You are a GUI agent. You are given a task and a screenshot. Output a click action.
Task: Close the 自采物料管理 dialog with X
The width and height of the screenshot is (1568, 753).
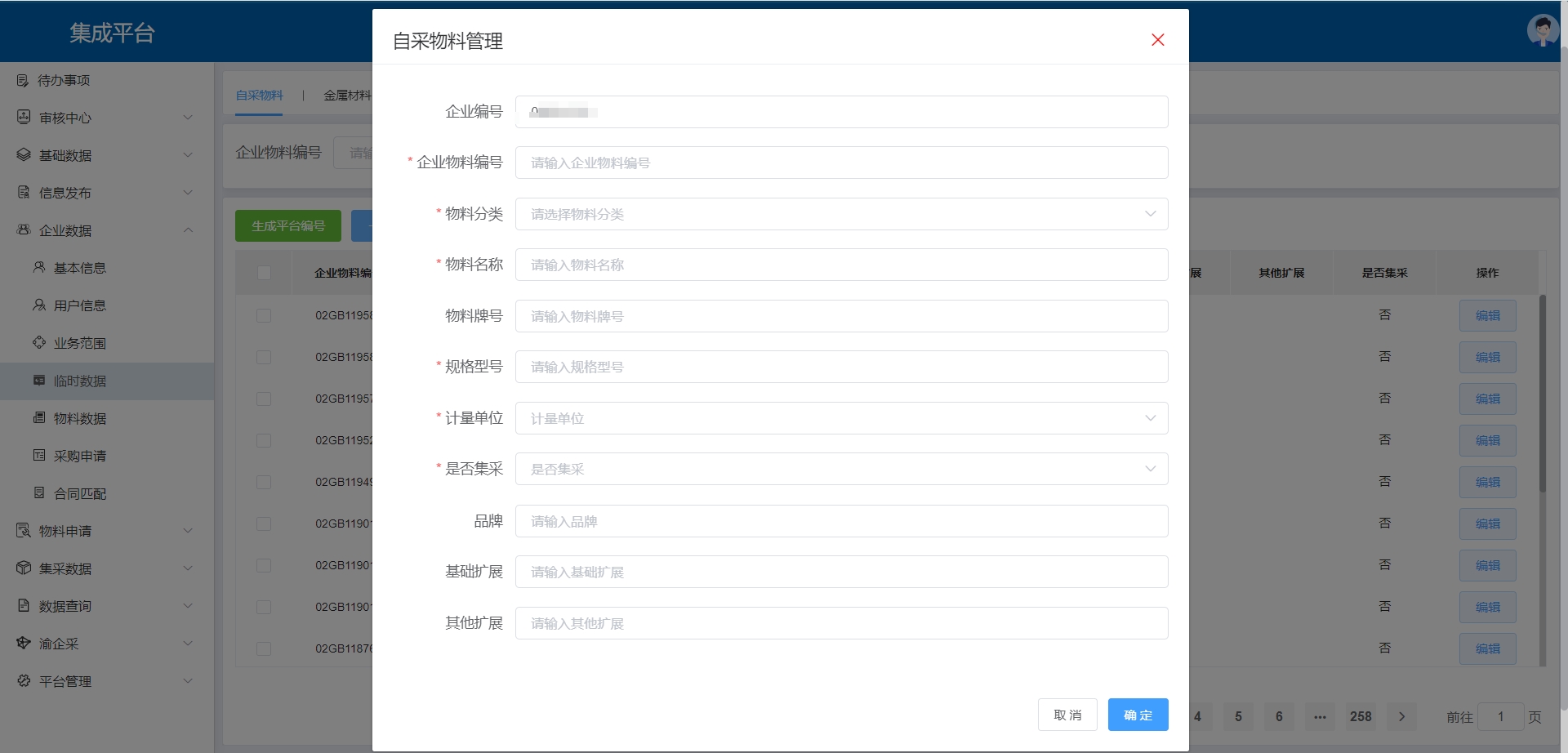point(1157,40)
